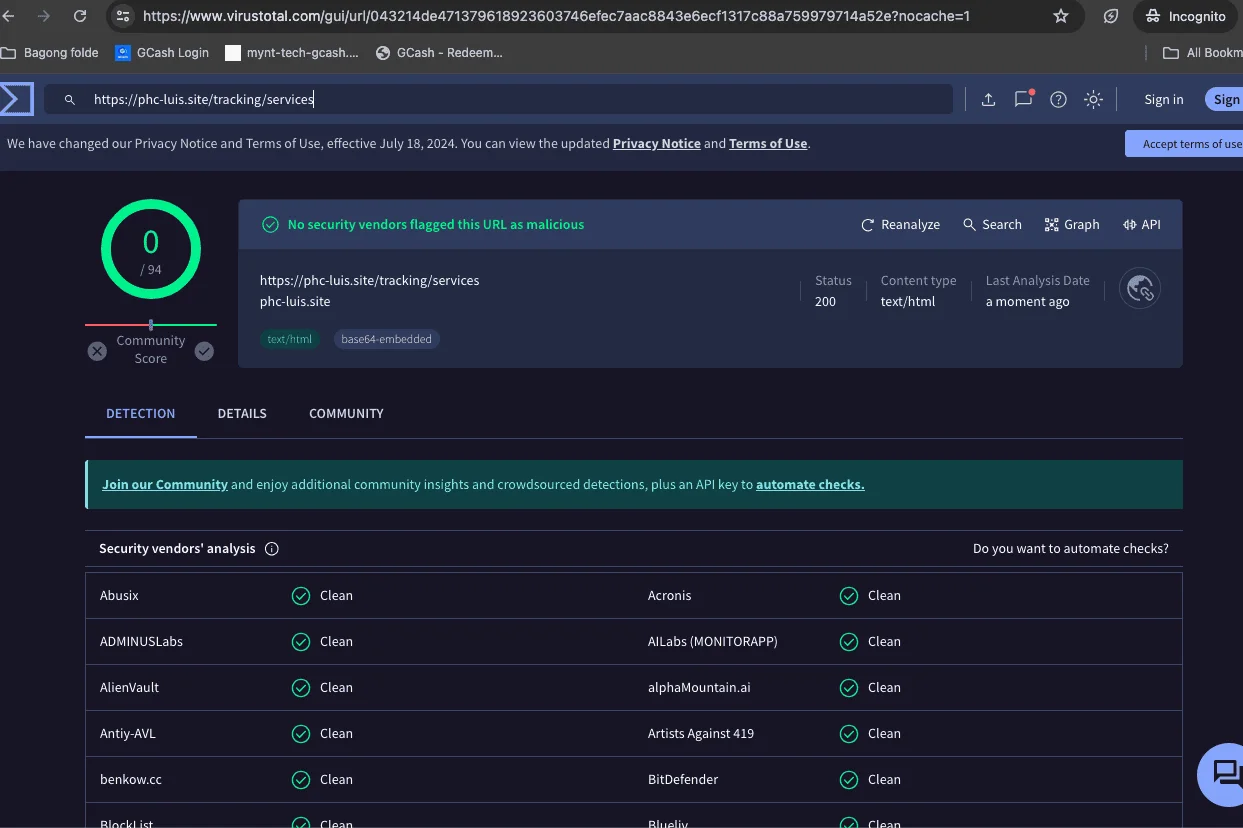The height and width of the screenshot is (828, 1243).
Task: Open the GCash Login bookmark
Action: coord(162,52)
